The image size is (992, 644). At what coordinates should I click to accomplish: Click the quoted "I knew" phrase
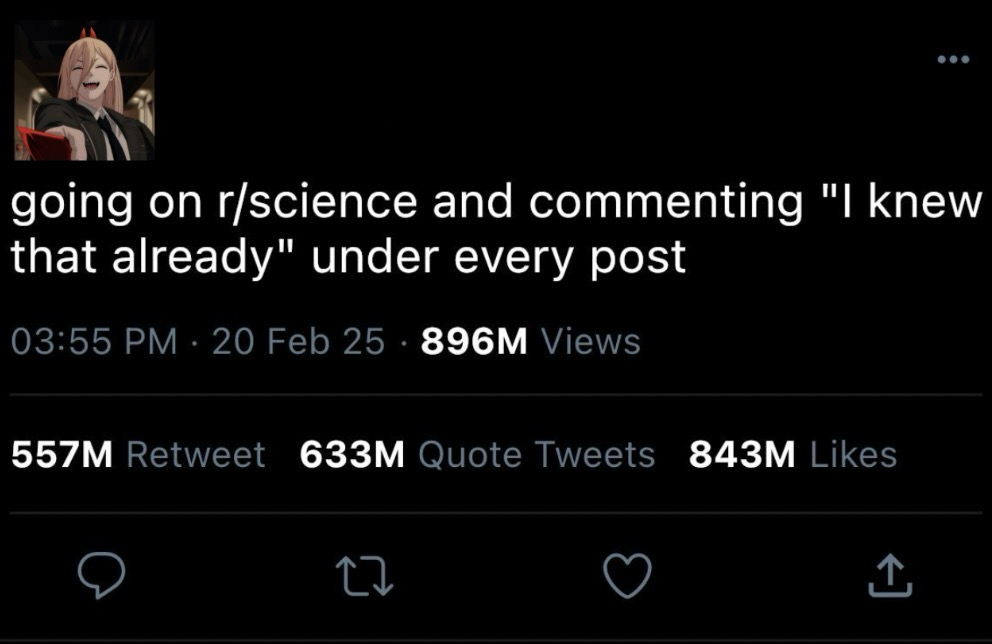(x=896, y=204)
